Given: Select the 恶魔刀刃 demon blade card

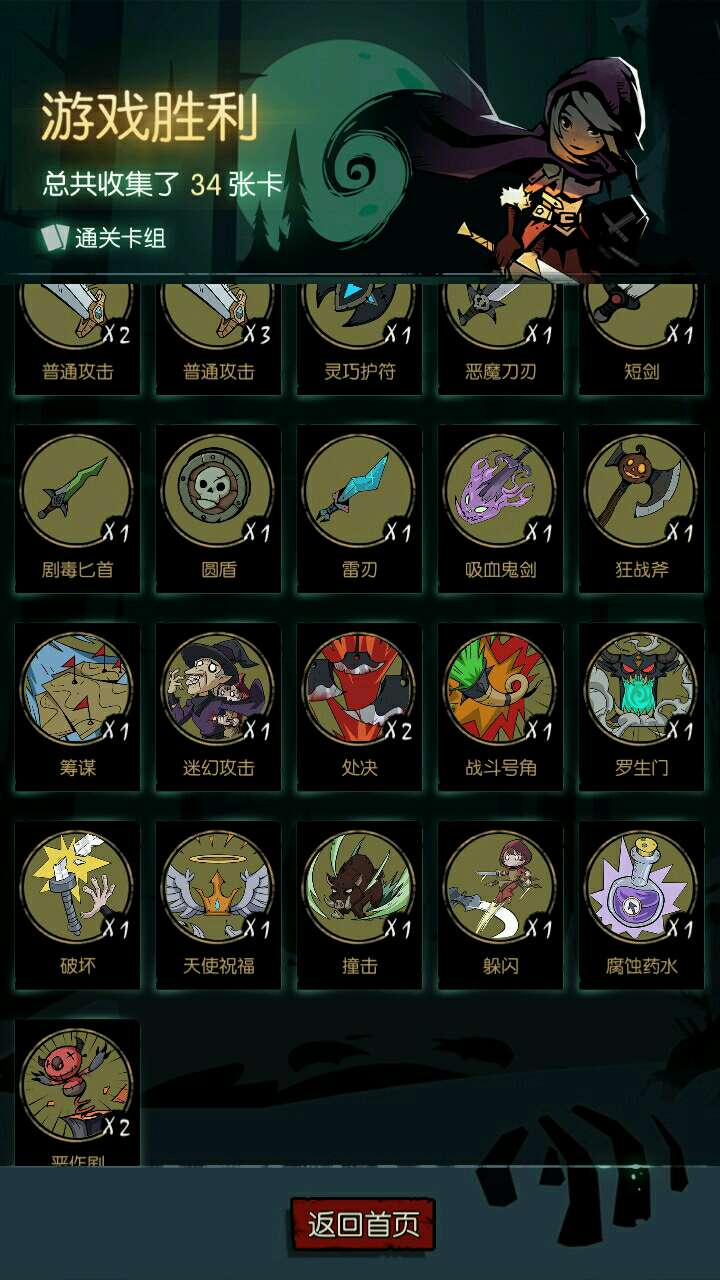Looking at the screenshot, I should tap(501, 338).
